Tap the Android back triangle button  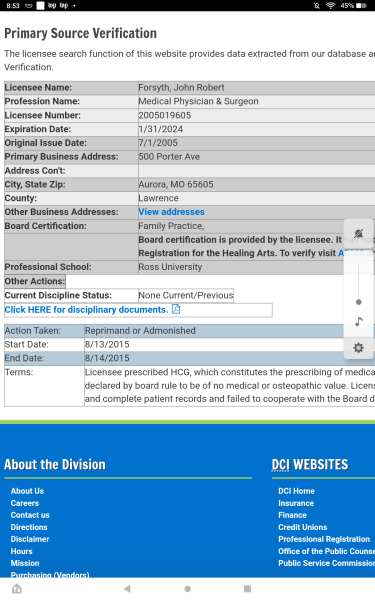[x=127, y=589]
